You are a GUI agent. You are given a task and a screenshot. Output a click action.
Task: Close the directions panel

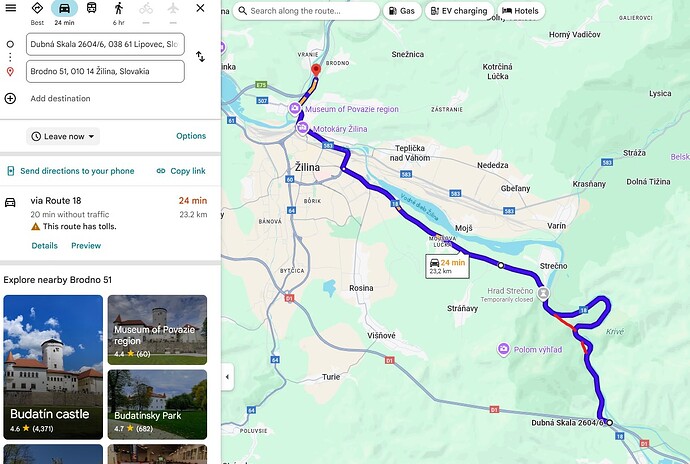click(200, 8)
